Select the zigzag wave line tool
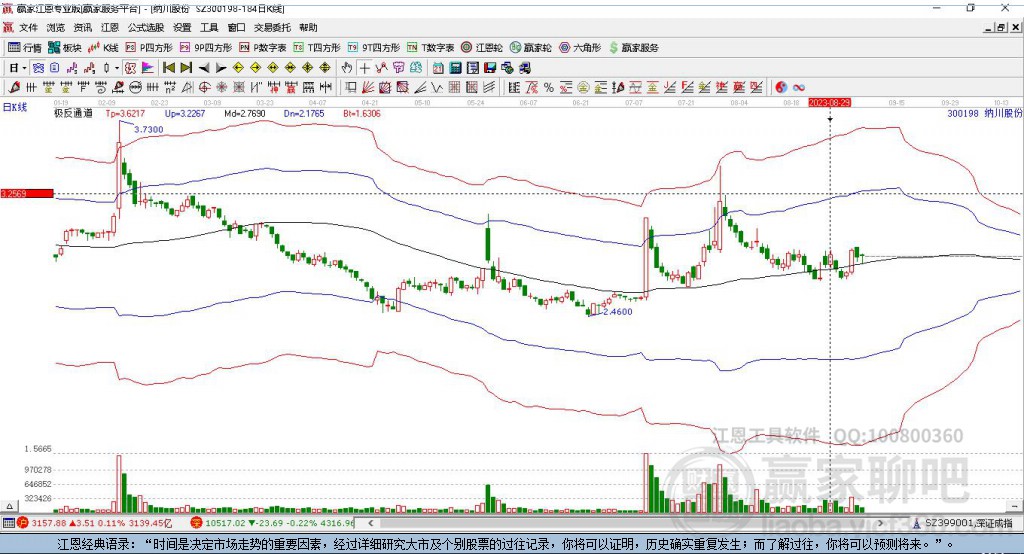This screenshot has height=554, width=1024. (438, 88)
